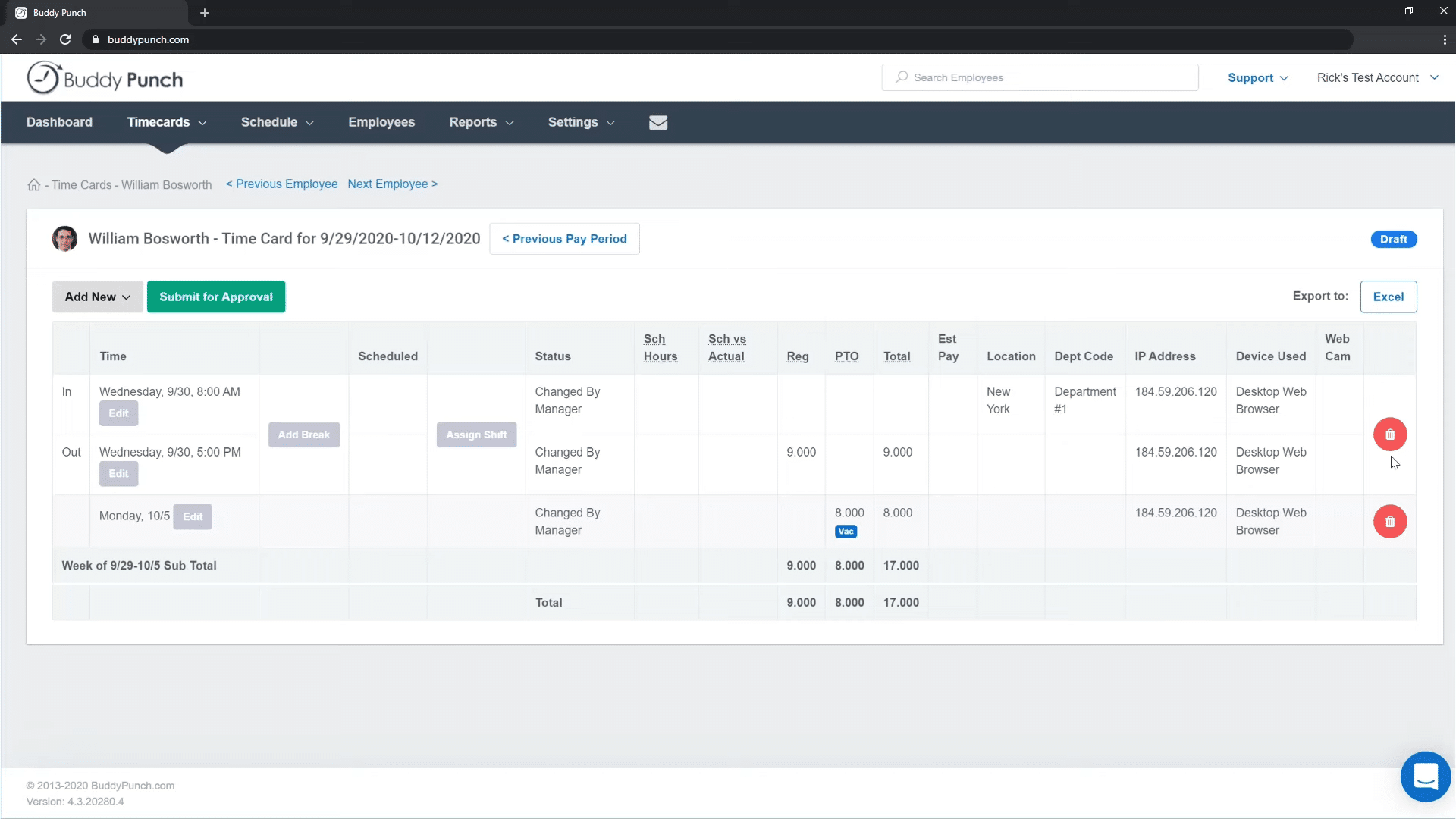Go to the Dashboard tab

59,122
